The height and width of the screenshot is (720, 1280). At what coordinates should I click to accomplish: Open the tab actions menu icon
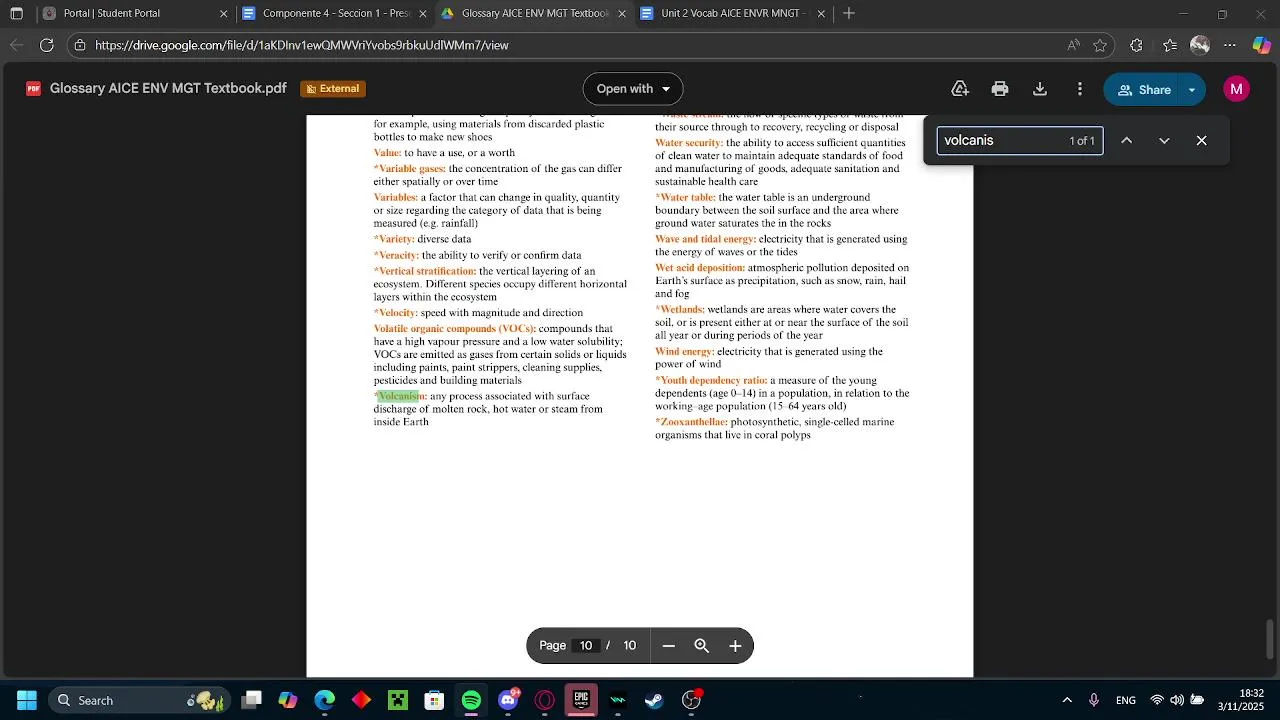point(16,14)
